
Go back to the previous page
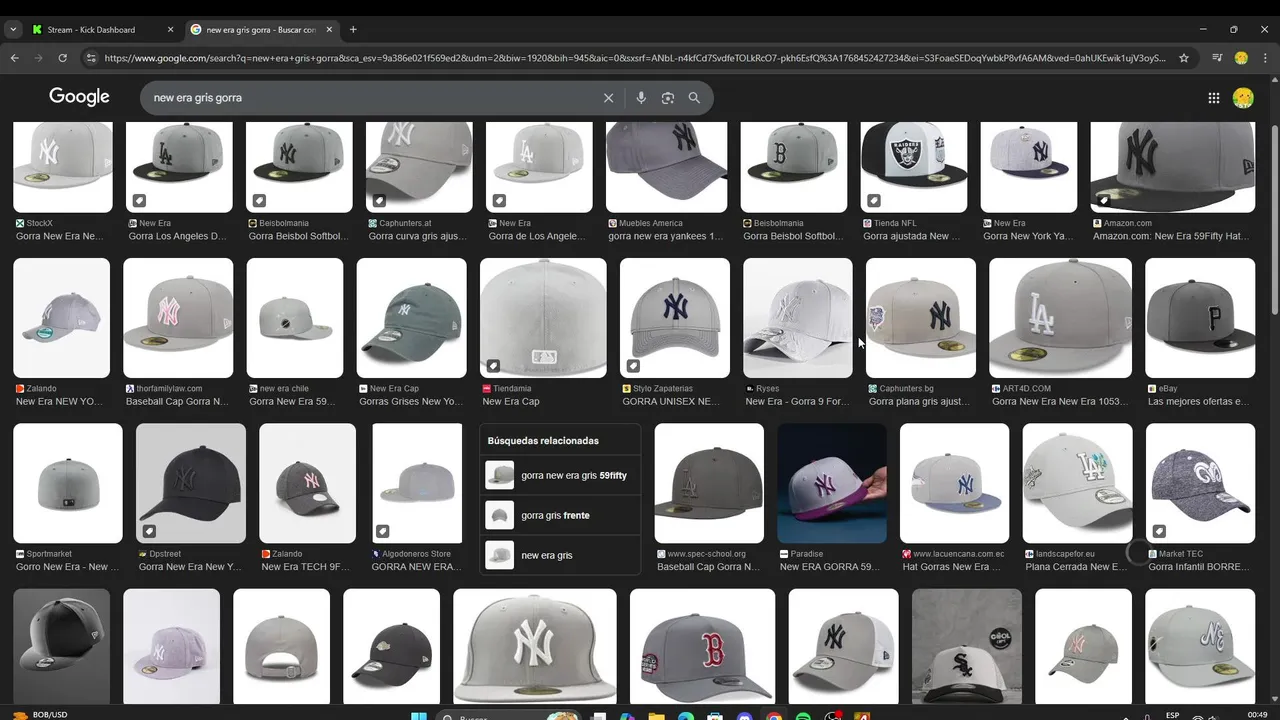pos(14,58)
